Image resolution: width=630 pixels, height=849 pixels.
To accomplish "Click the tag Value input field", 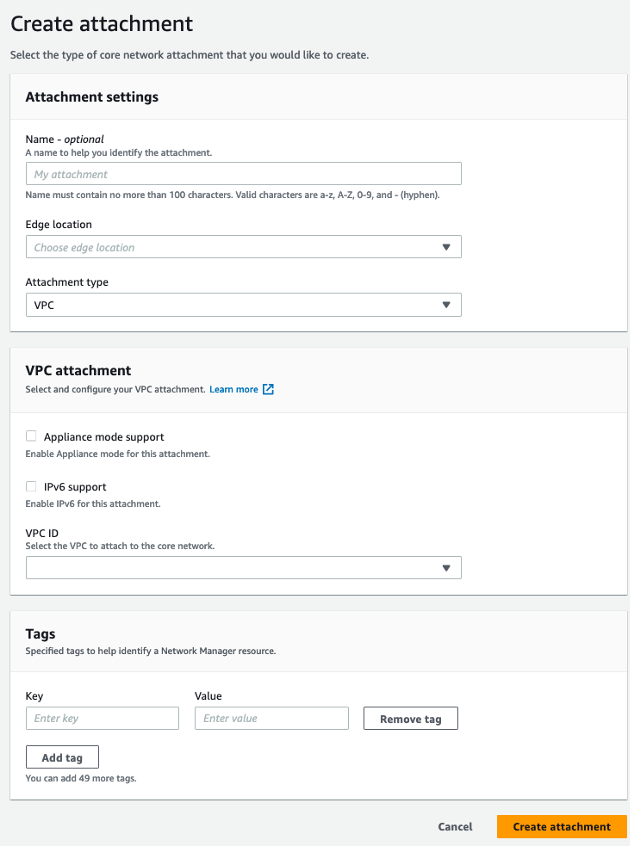I will click(x=271, y=718).
